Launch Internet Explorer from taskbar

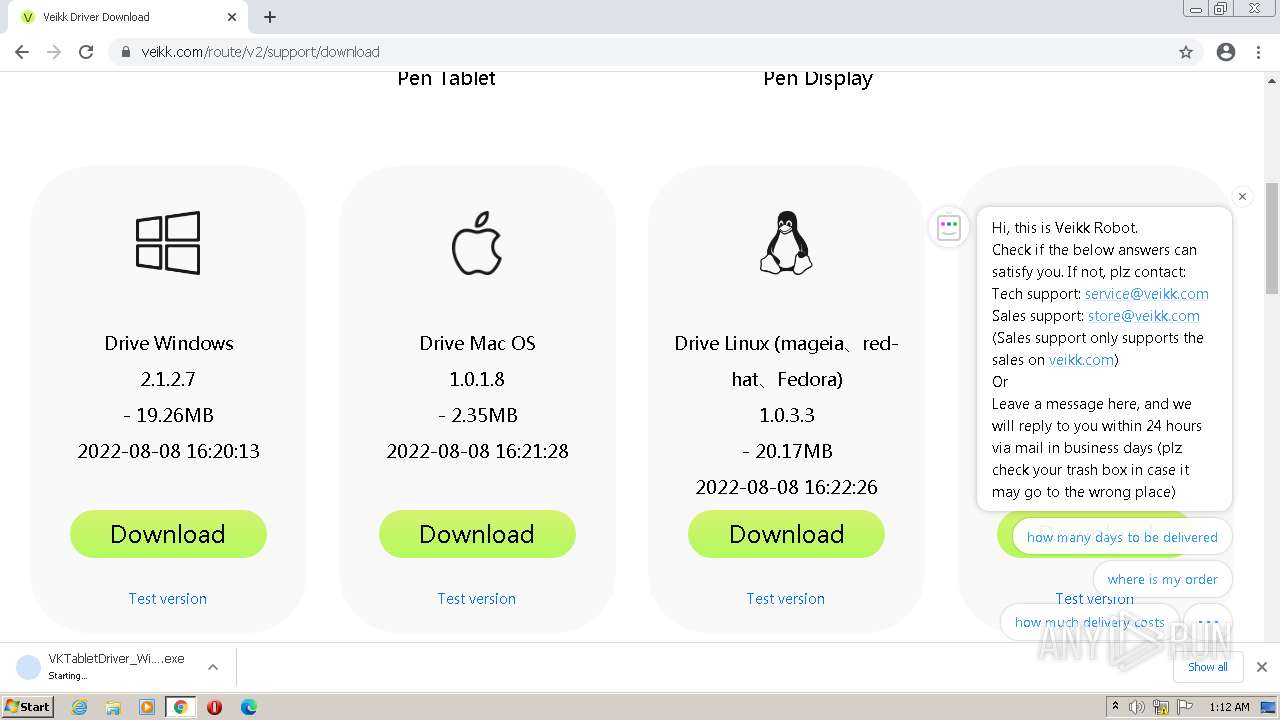click(79, 707)
